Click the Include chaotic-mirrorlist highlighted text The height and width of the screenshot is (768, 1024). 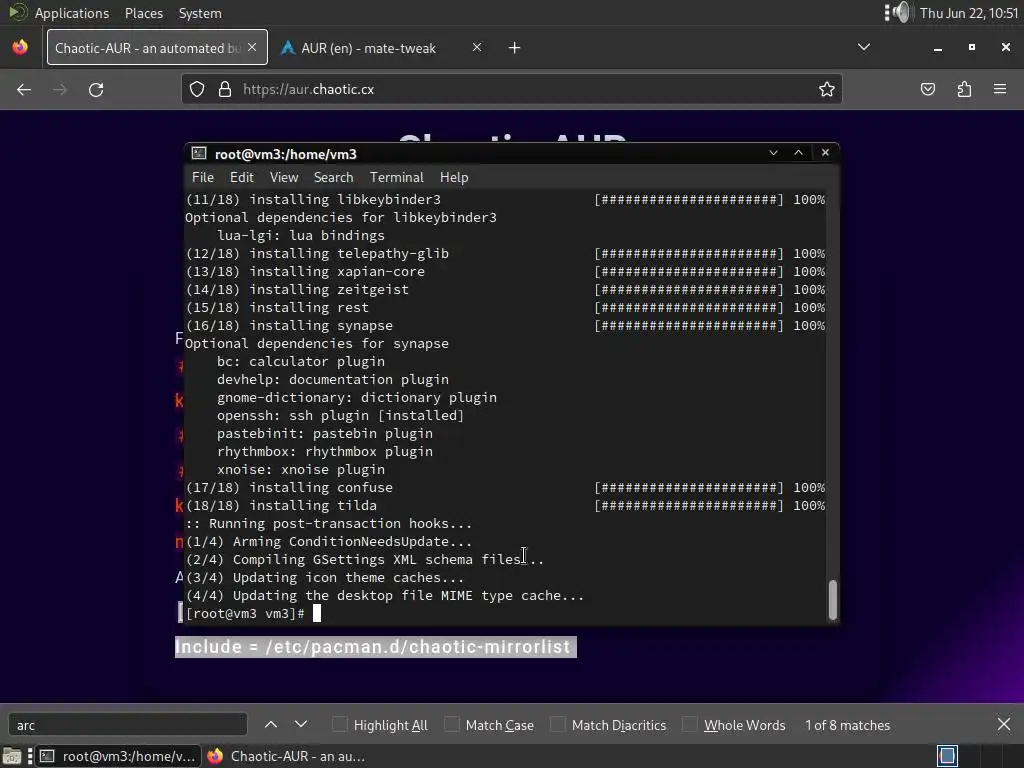coord(376,647)
